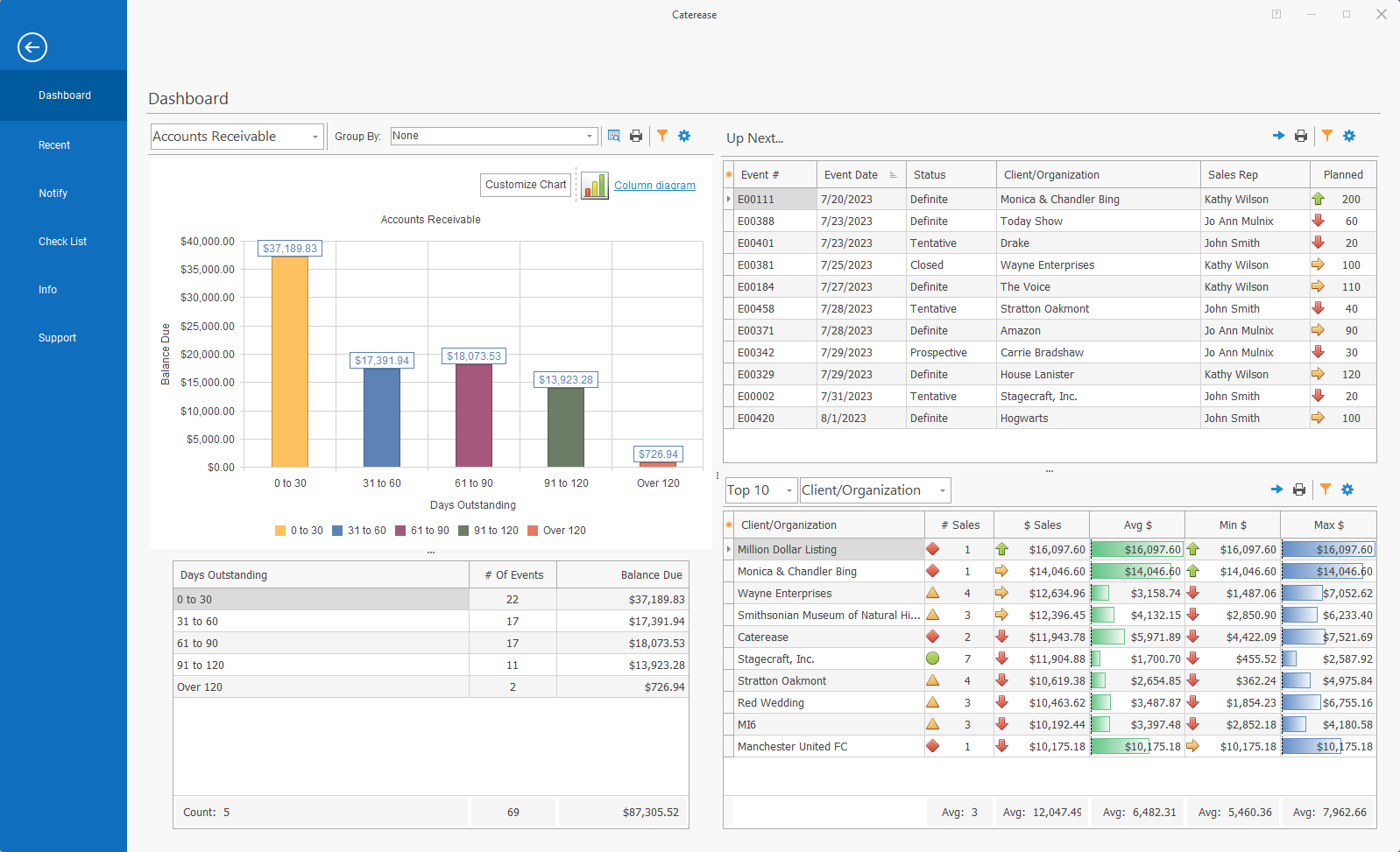Screen dimensions: 1400x852
Task: Open Notify in the sidebar
Action: (53, 194)
